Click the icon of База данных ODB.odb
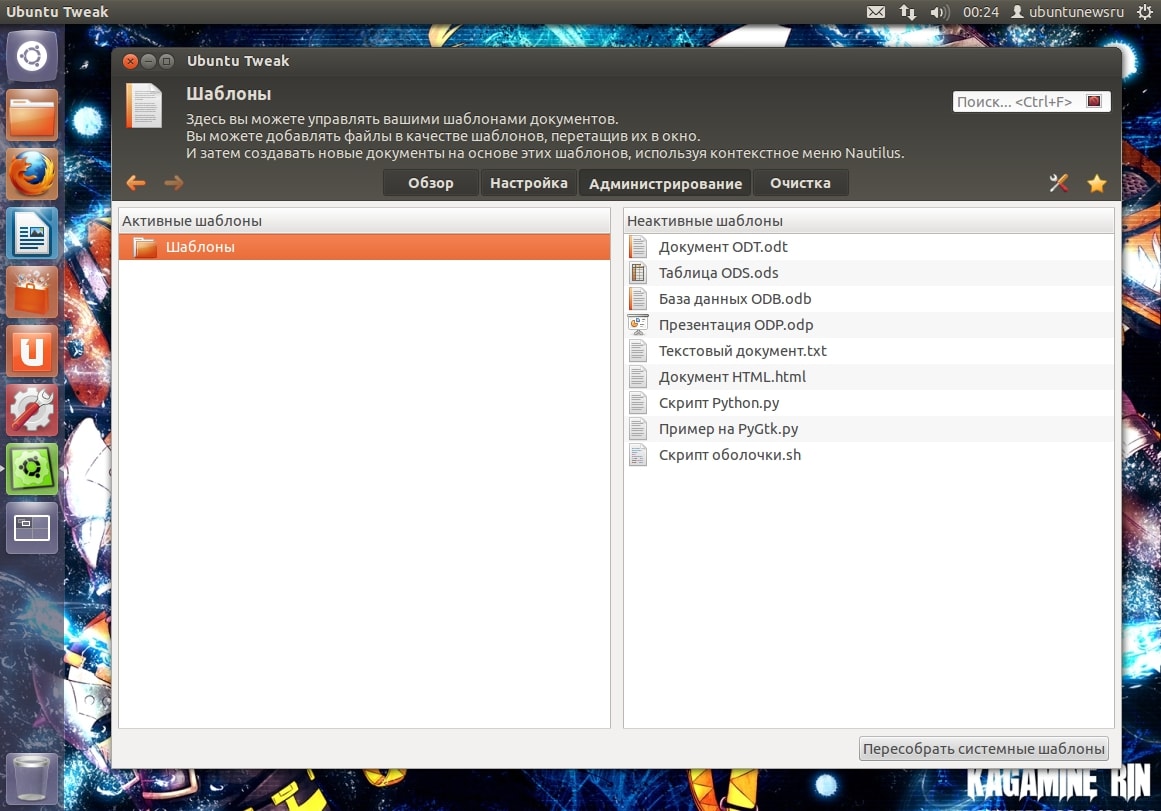The height and width of the screenshot is (811, 1161). click(x=638, y=298)
